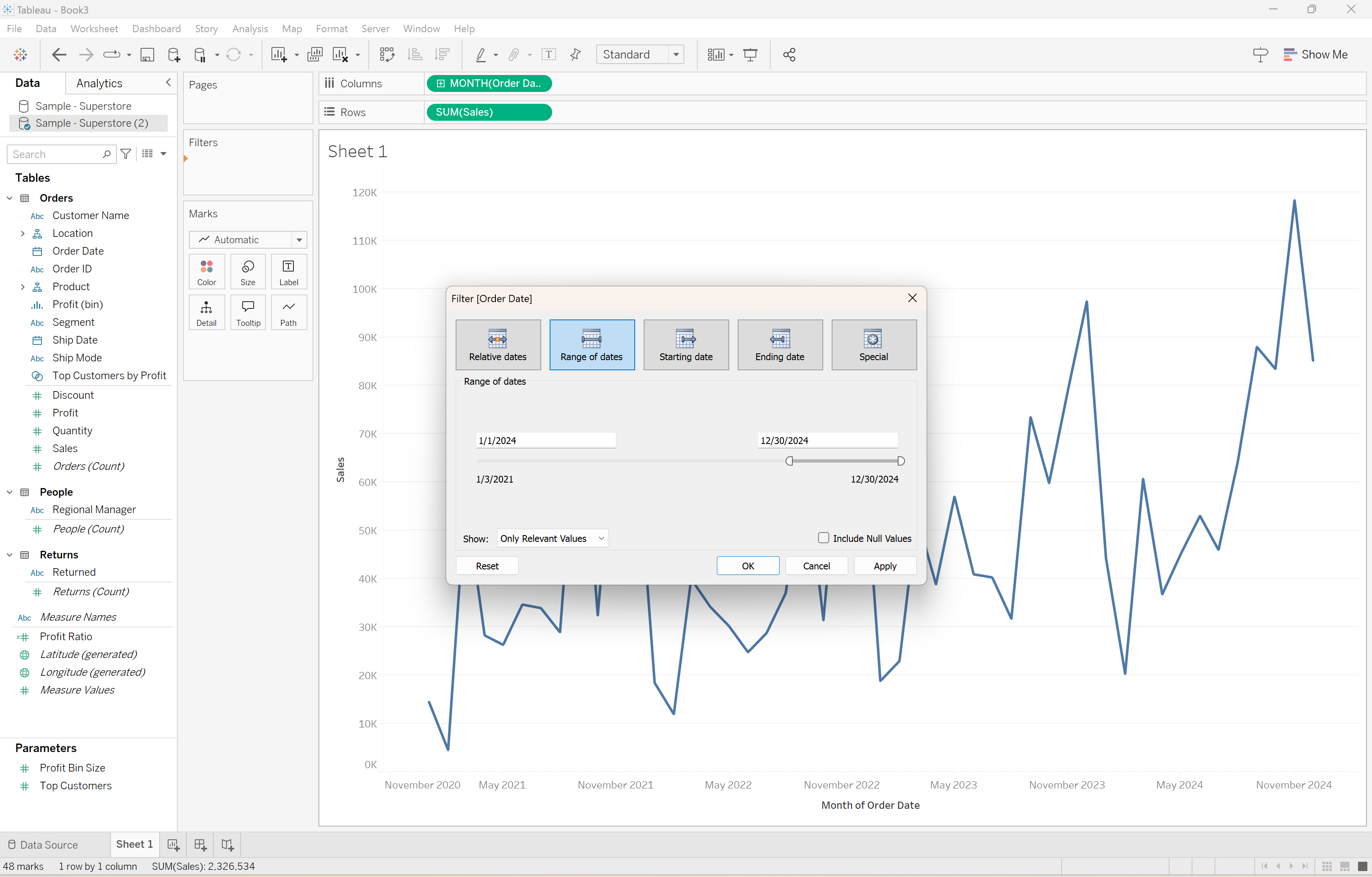Select Relative dates filter type
The height and width of the screenshot is (877, 1372).
(498, 345)
